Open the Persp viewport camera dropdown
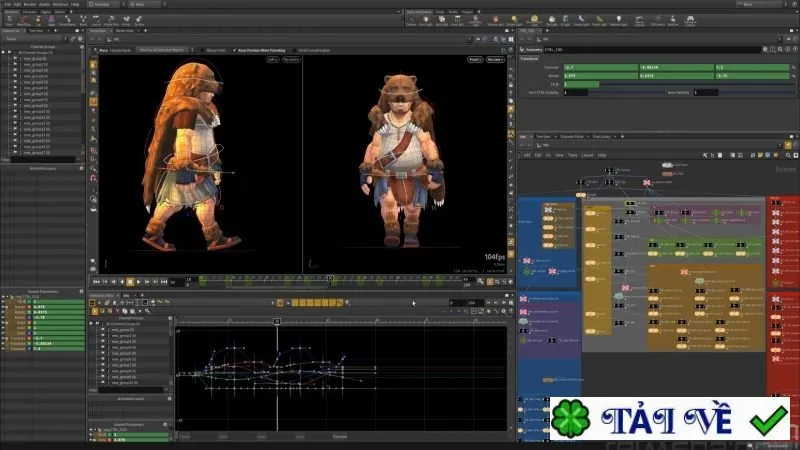This screenshot has width=800, height=450. 475,60
